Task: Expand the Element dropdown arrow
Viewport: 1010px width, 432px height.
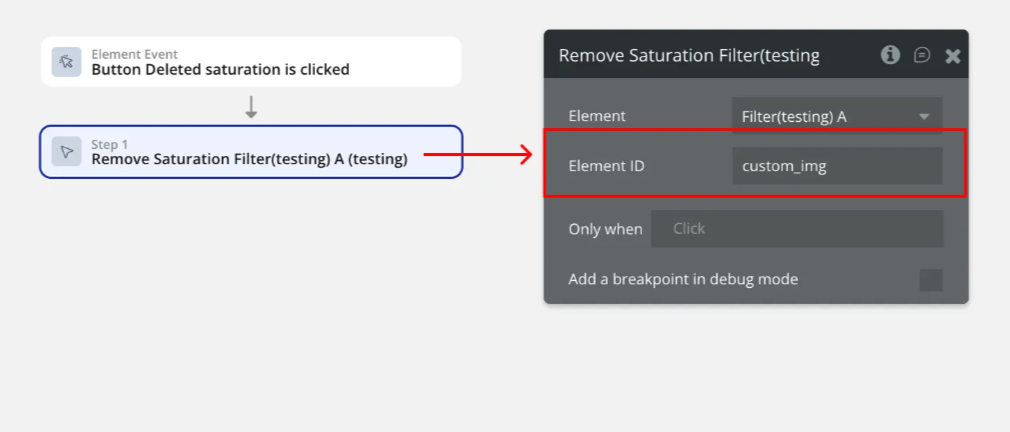Action: point(924,117)
